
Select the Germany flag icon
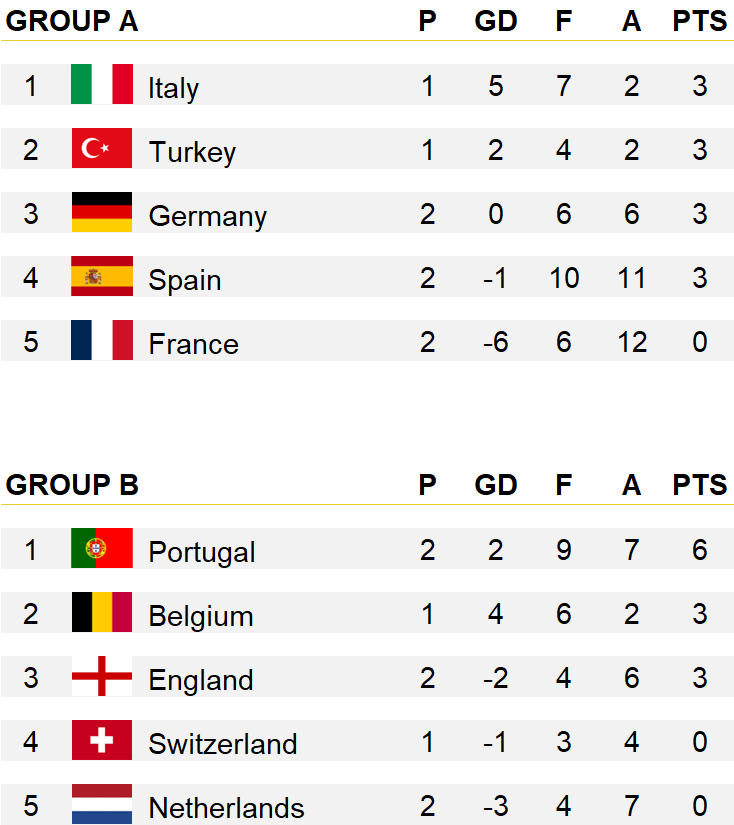click(102, 212)
